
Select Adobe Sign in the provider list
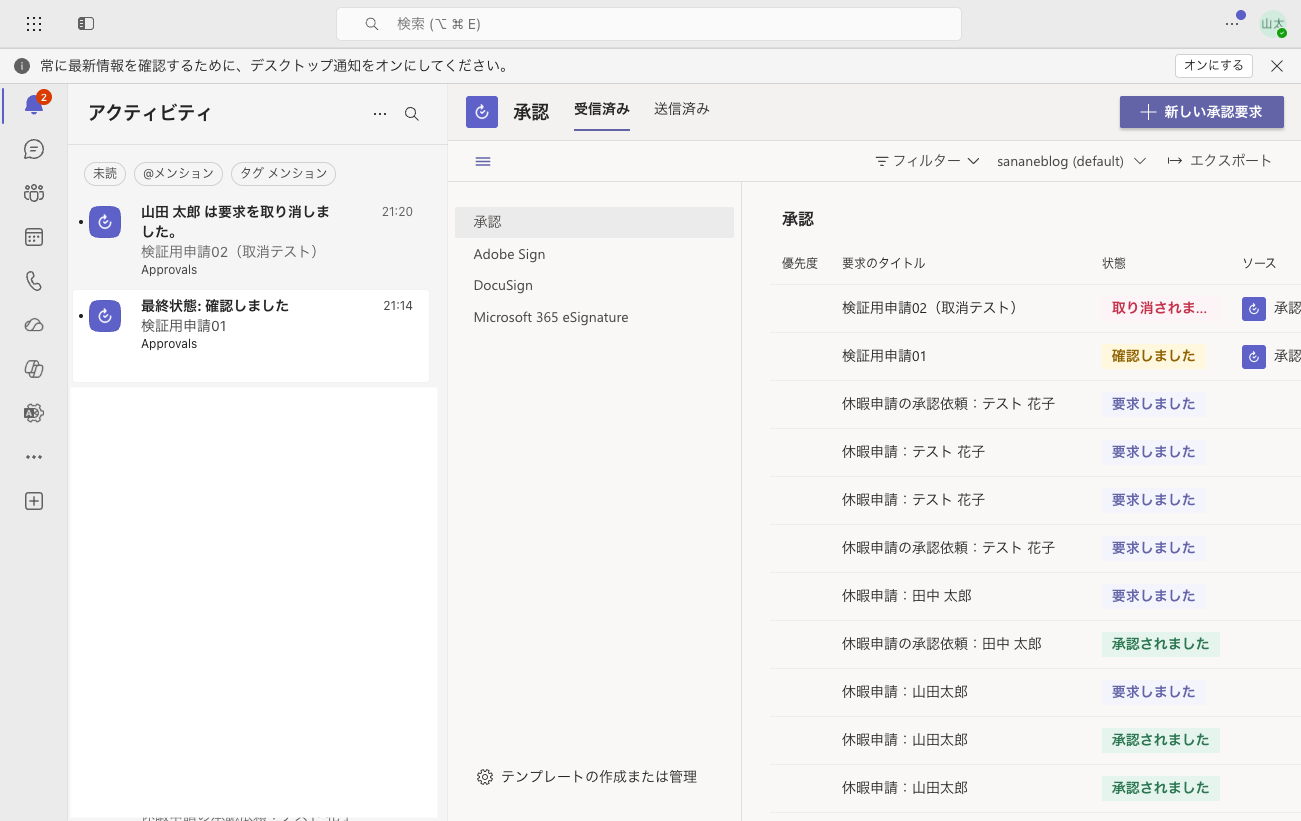[x=594, y=254]
